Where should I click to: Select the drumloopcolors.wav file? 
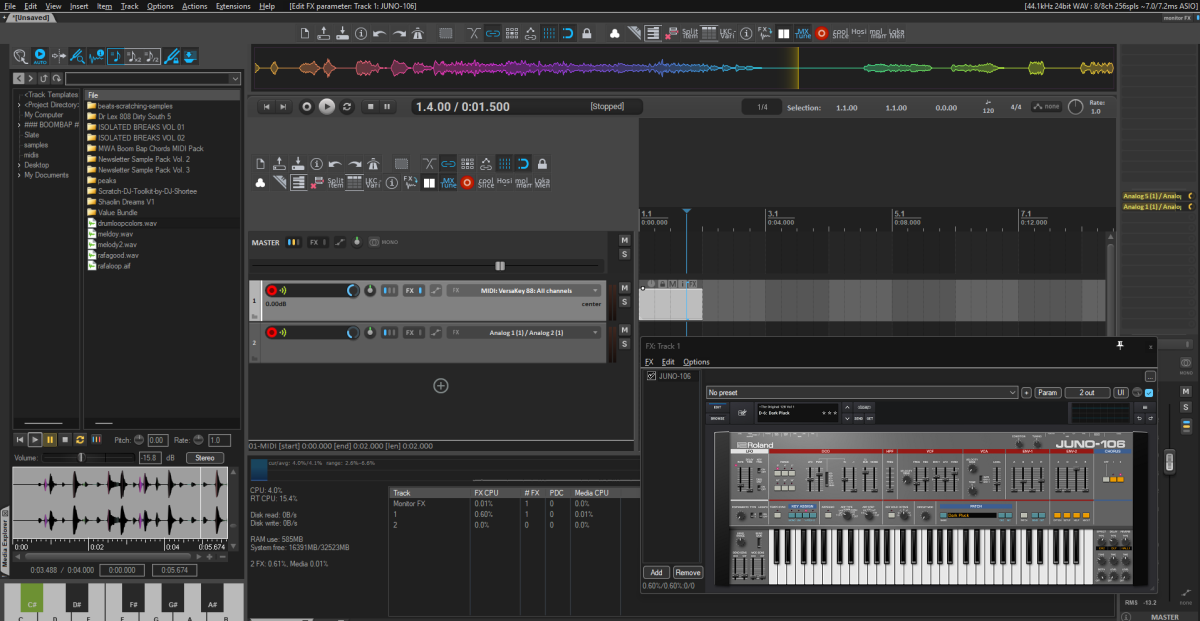pos(127,223)
